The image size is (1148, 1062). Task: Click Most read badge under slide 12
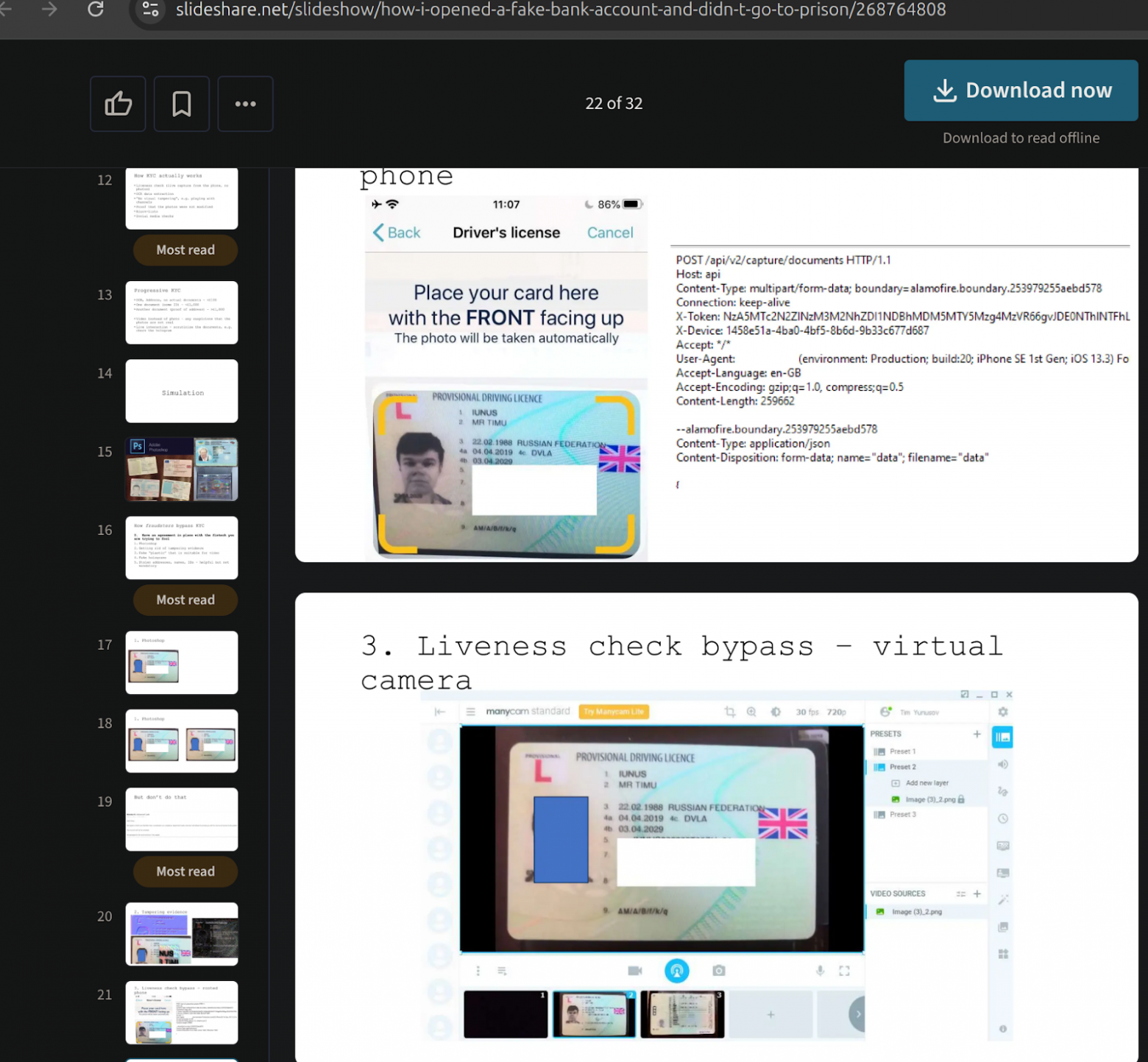click(185, 250)
